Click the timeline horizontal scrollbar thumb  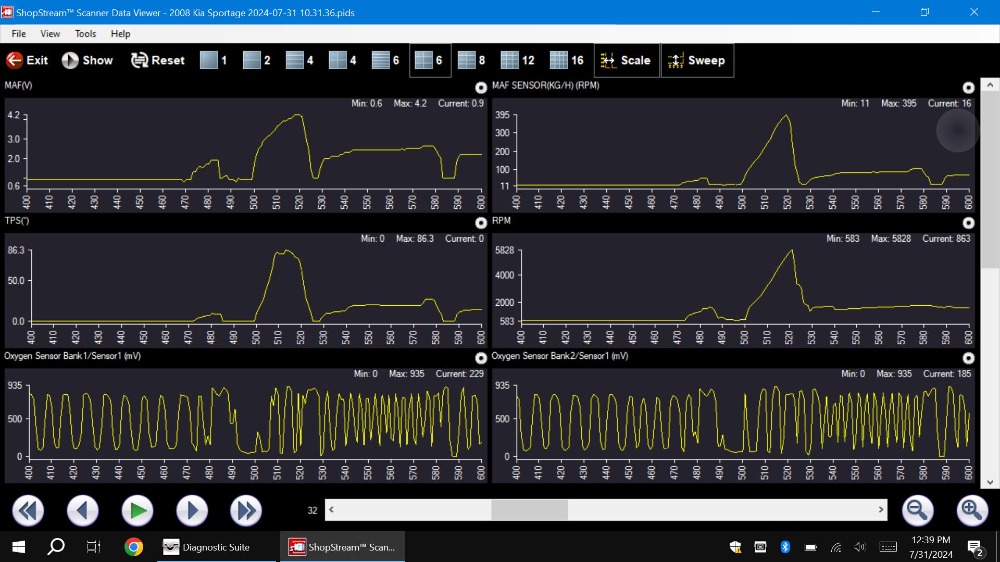tap(529, 511)
